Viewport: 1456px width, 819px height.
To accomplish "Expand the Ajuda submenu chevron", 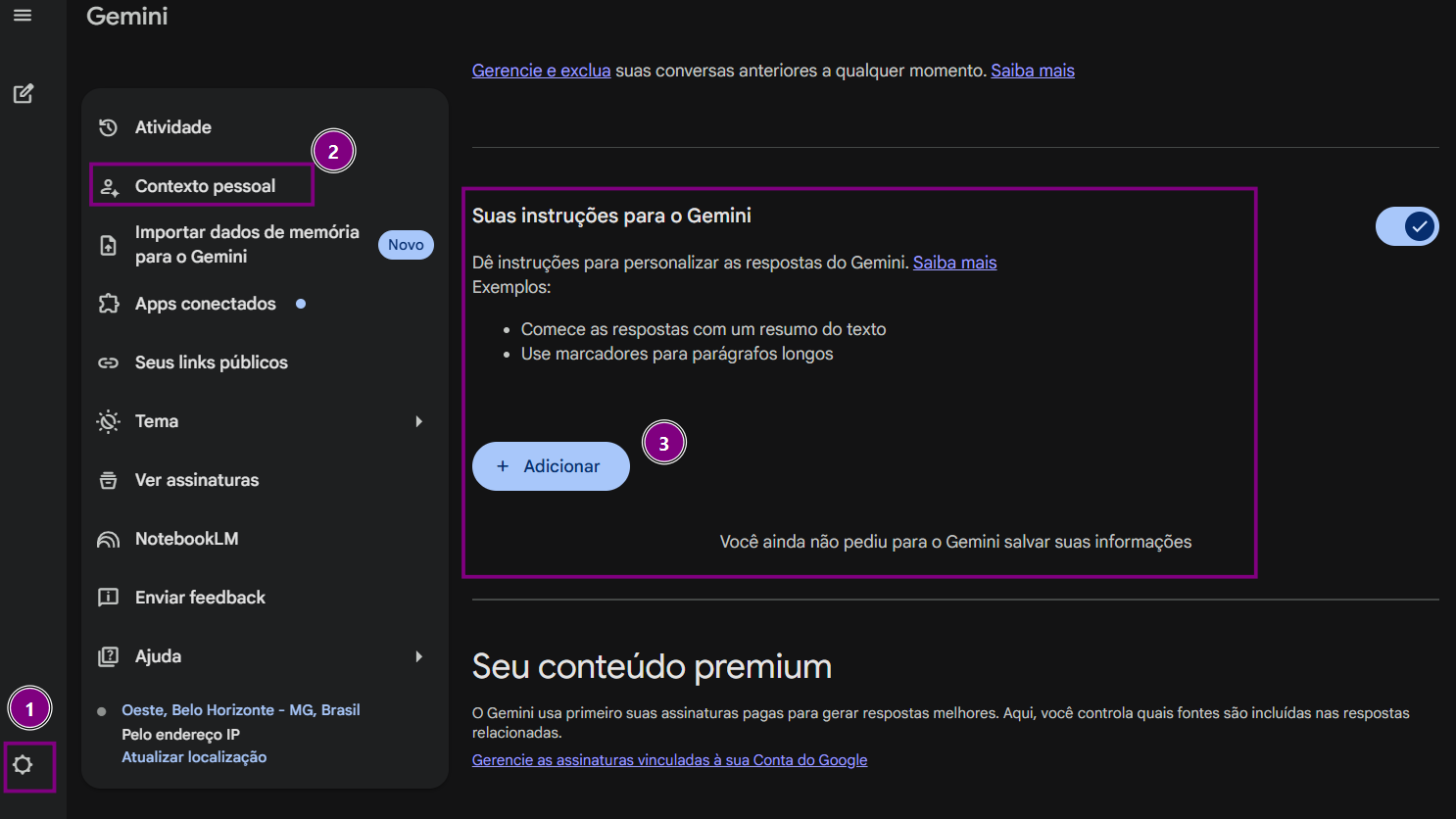I will (419, 655).
